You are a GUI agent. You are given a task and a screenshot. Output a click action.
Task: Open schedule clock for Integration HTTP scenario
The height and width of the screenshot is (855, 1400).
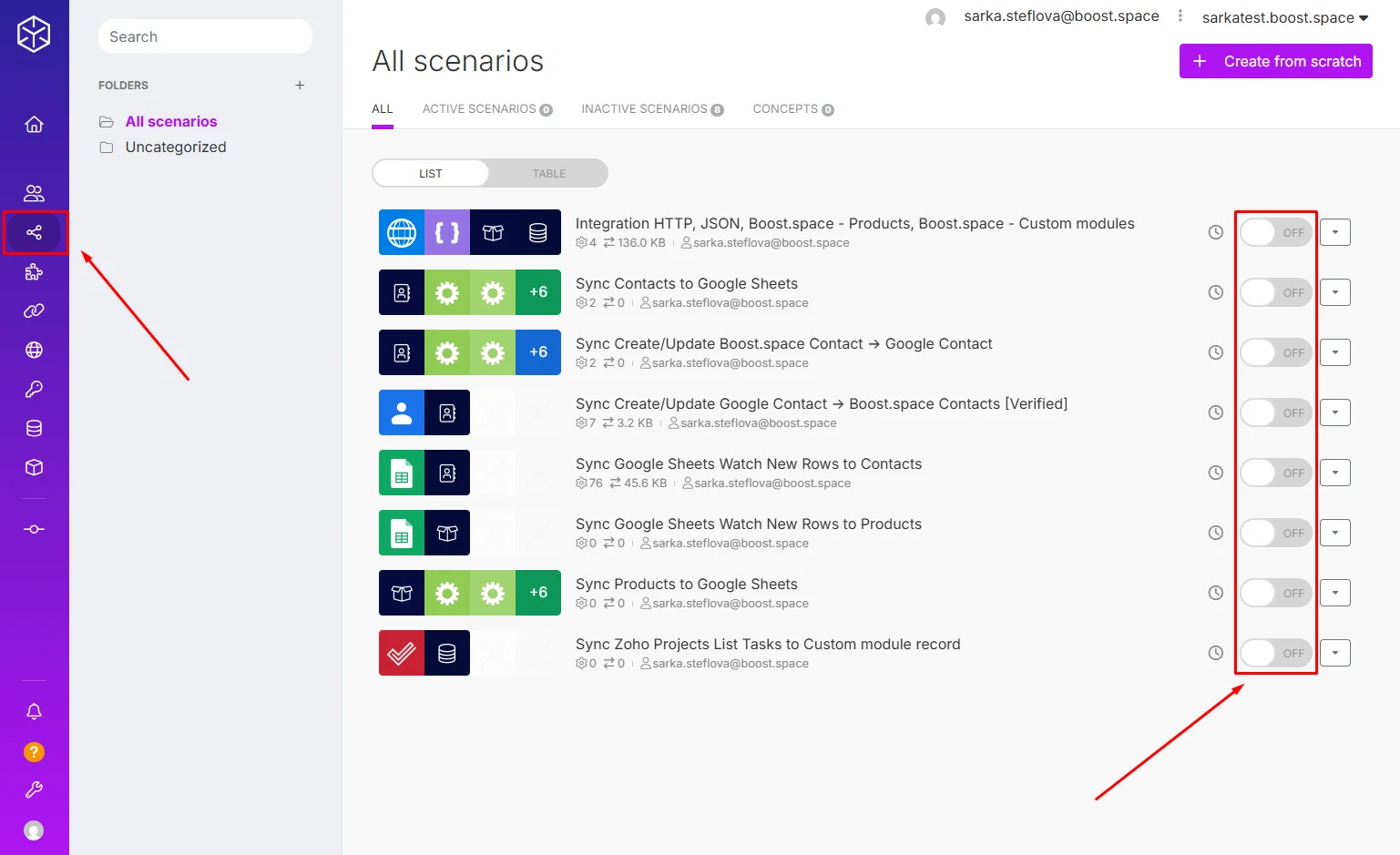pos(1215,232)
